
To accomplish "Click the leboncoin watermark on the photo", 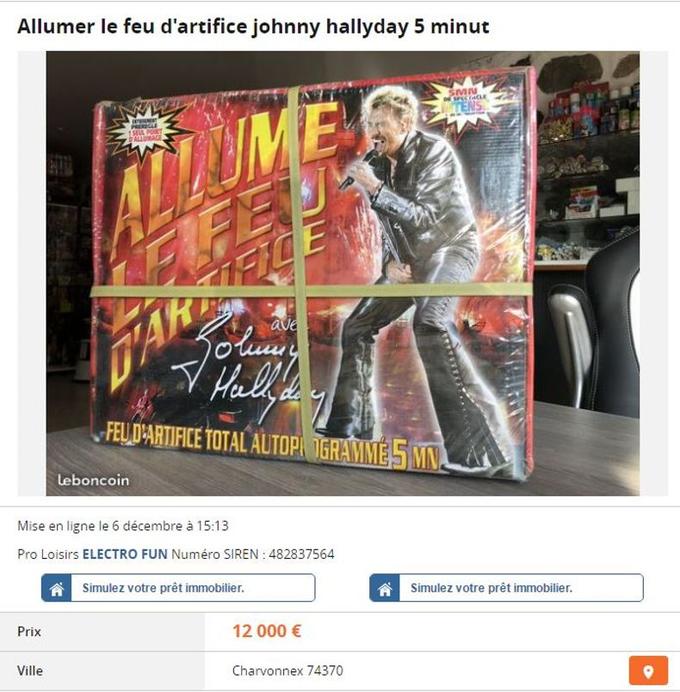I will [94, 480].
